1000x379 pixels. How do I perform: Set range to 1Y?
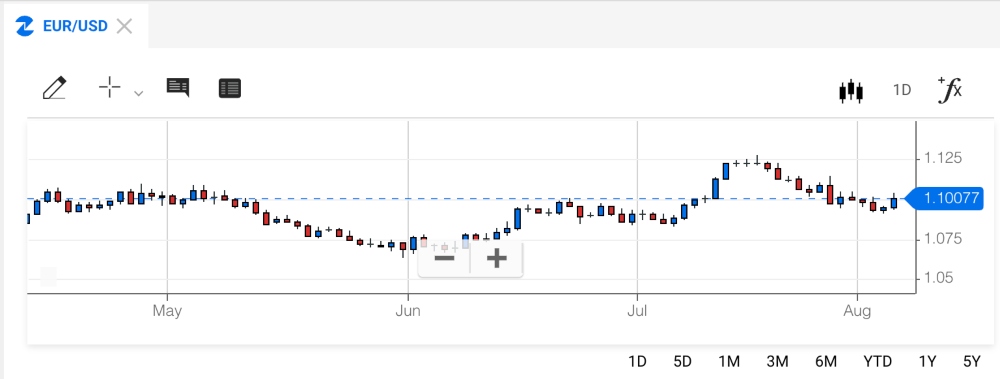pos(927,362)
